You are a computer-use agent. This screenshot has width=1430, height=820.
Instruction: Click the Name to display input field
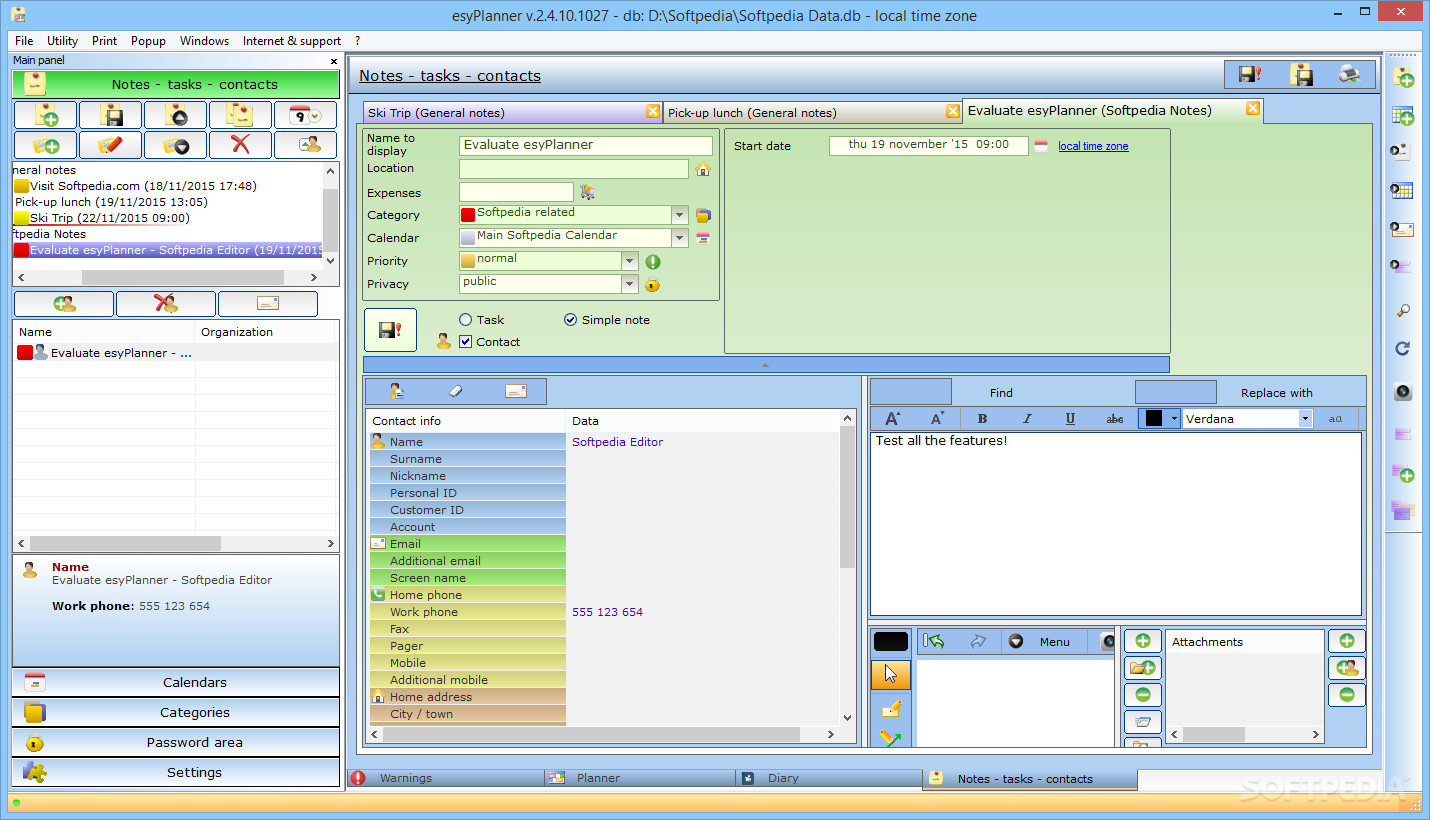[x=586, y=145]
